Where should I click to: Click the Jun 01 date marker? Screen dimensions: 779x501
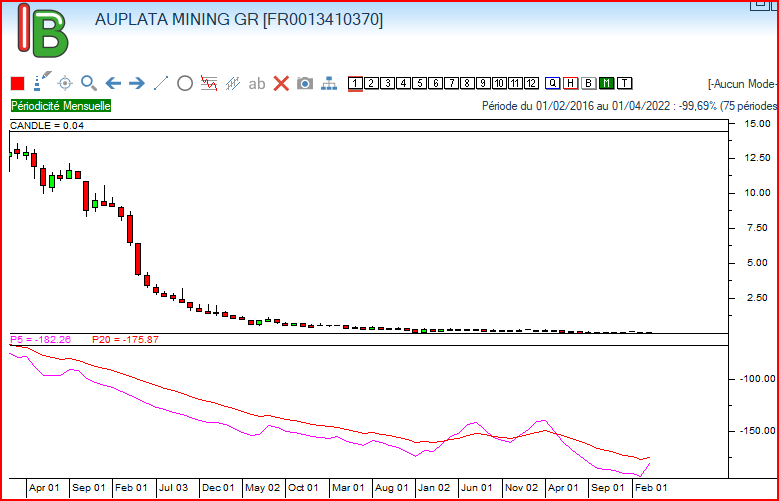(476, 488)
